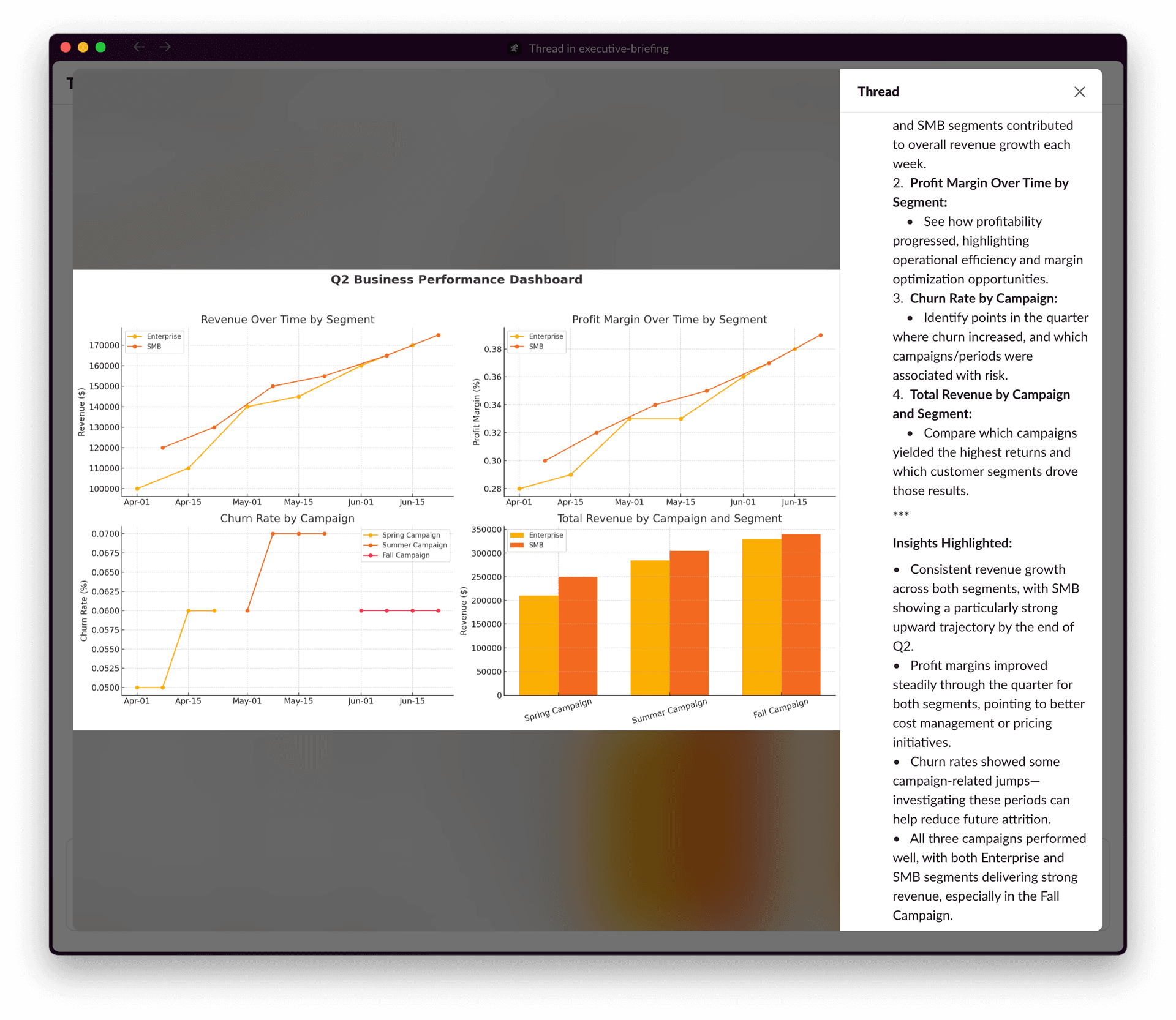Click the "Churn Rate by Campaign:" list heading
1176x1020 pixels.
(983, 298)
